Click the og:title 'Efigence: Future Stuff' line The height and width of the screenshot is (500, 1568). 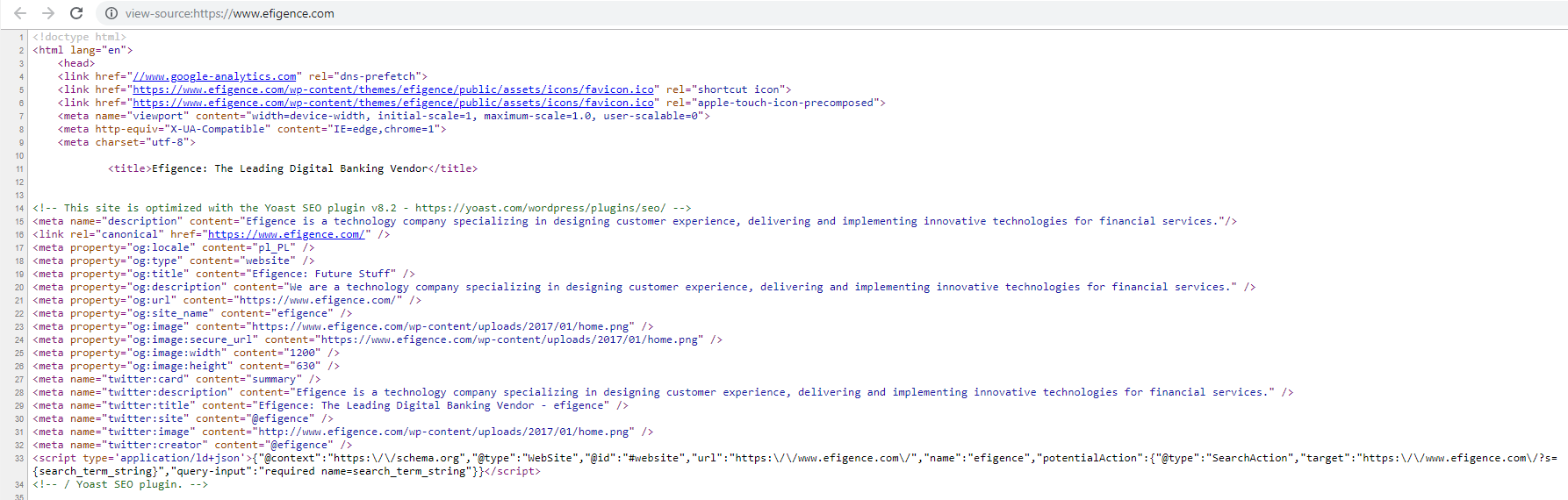click(x=224, y=274)
